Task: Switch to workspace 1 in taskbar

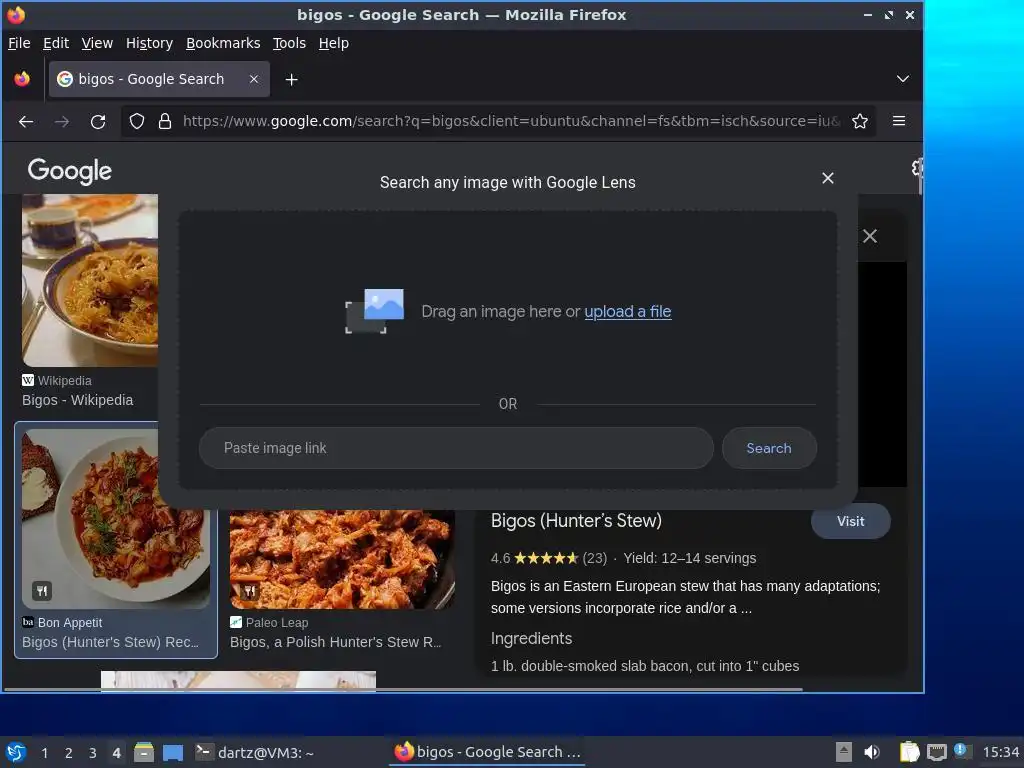Action: [x=44, y=753]
